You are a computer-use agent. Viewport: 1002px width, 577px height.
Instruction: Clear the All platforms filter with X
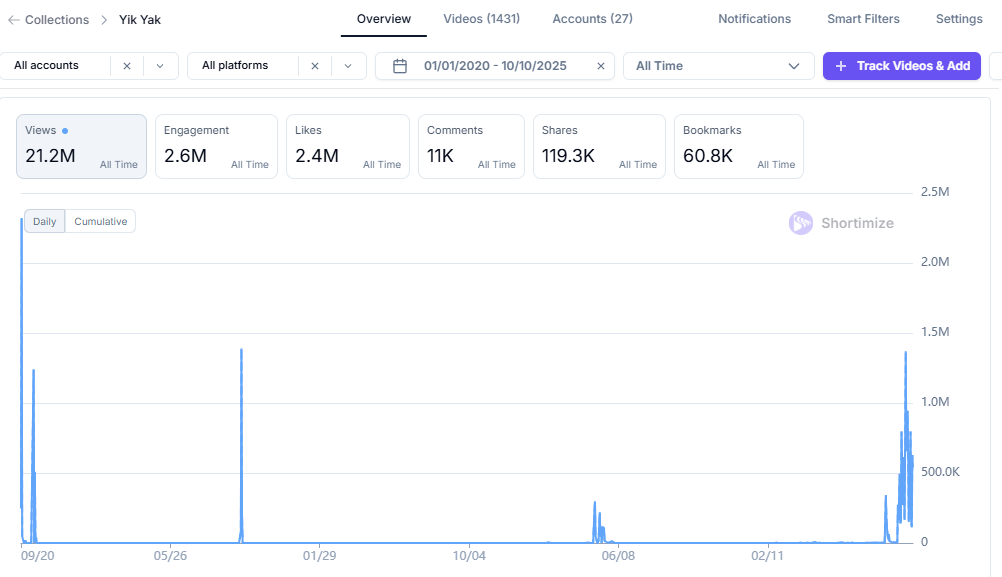315,66
